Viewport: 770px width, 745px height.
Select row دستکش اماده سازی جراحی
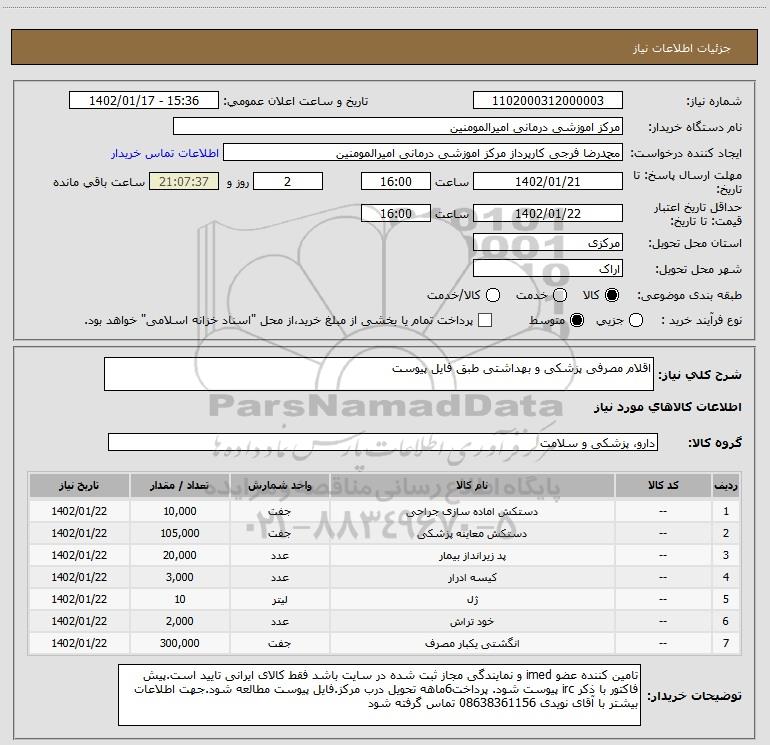tap(385, 511)
